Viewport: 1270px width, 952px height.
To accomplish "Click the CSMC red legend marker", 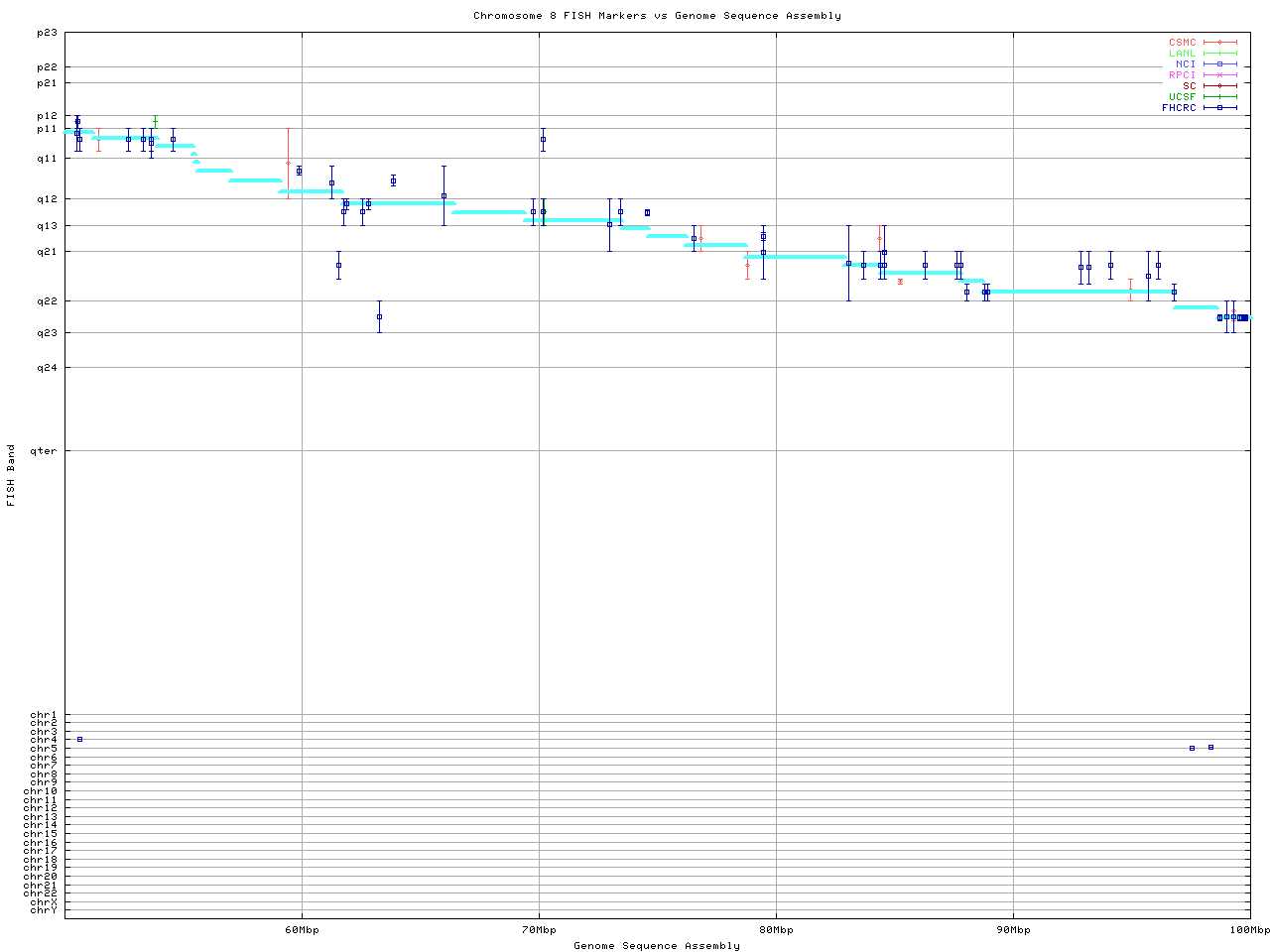I will 1219,43.
